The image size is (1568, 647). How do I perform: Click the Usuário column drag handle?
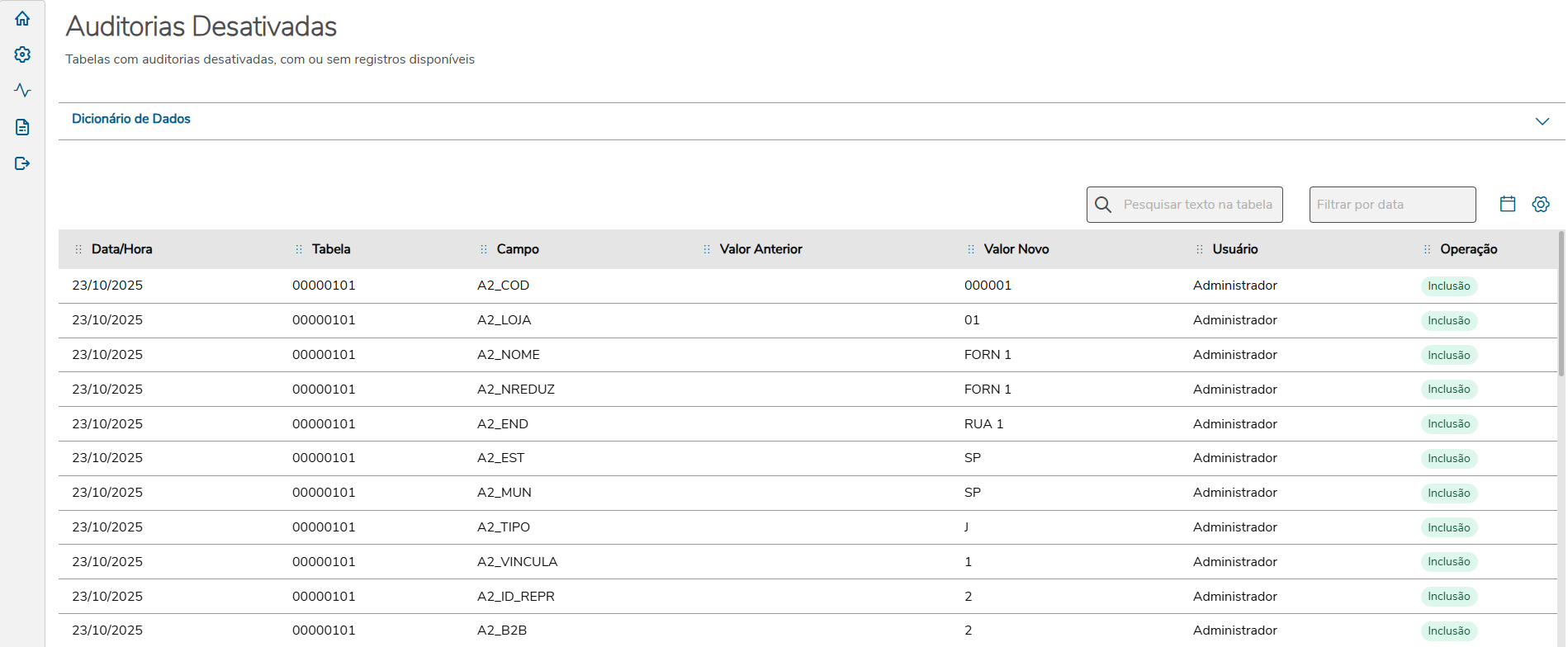coord(1200,249)
